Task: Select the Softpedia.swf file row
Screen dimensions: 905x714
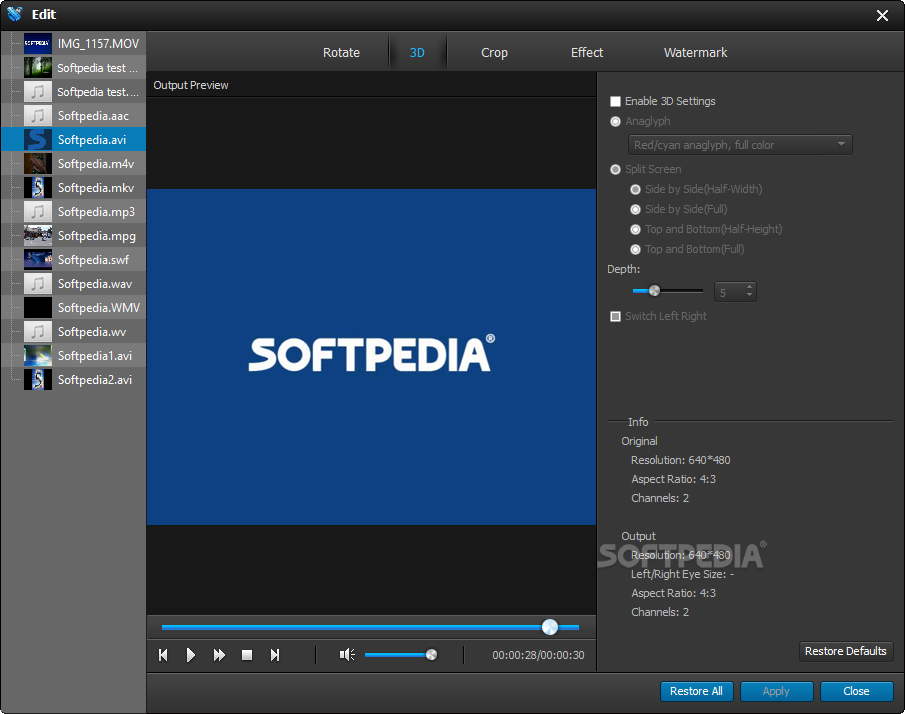Action: 73,260
